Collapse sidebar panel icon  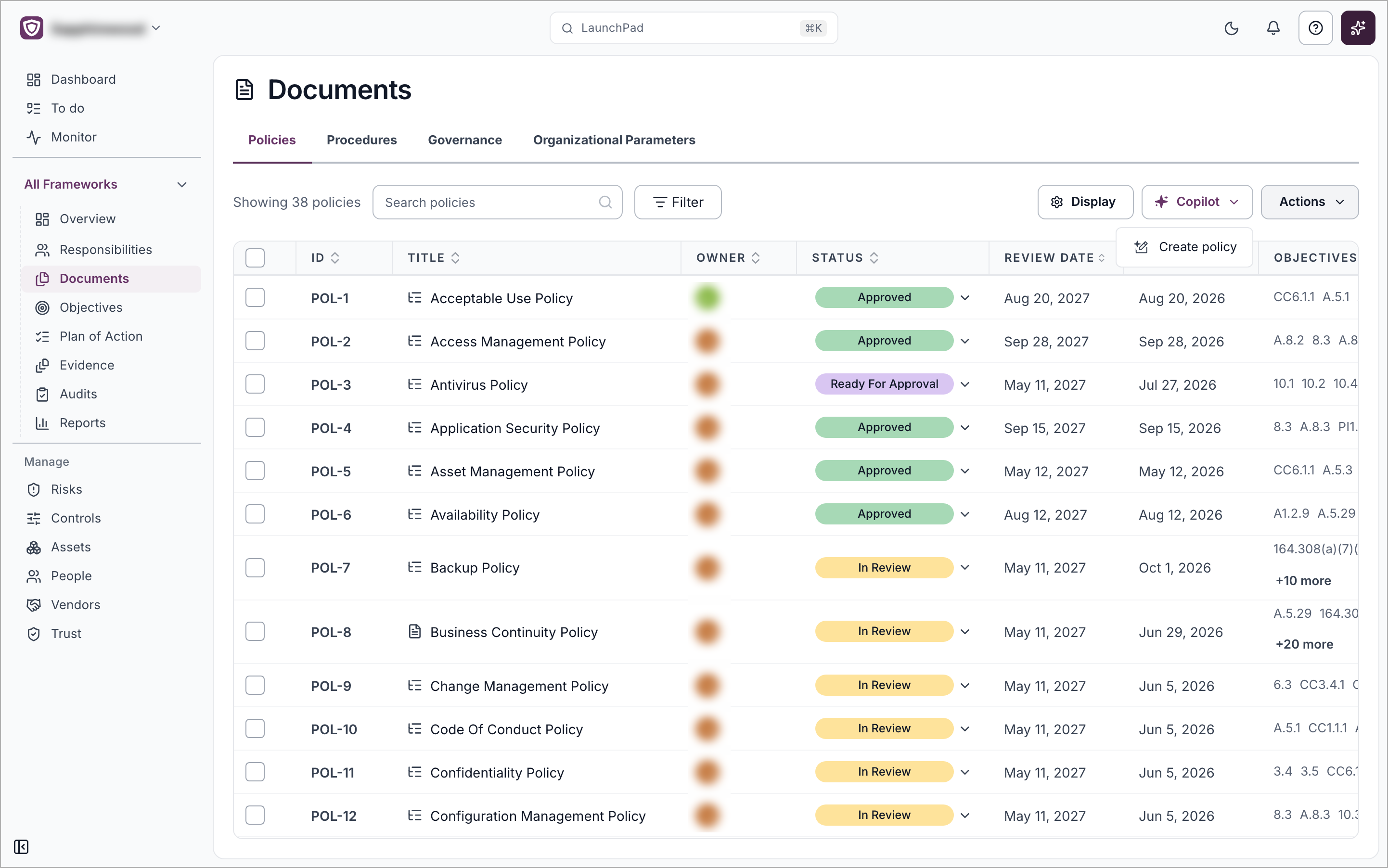pyautogui.click(x=21, y=846)
